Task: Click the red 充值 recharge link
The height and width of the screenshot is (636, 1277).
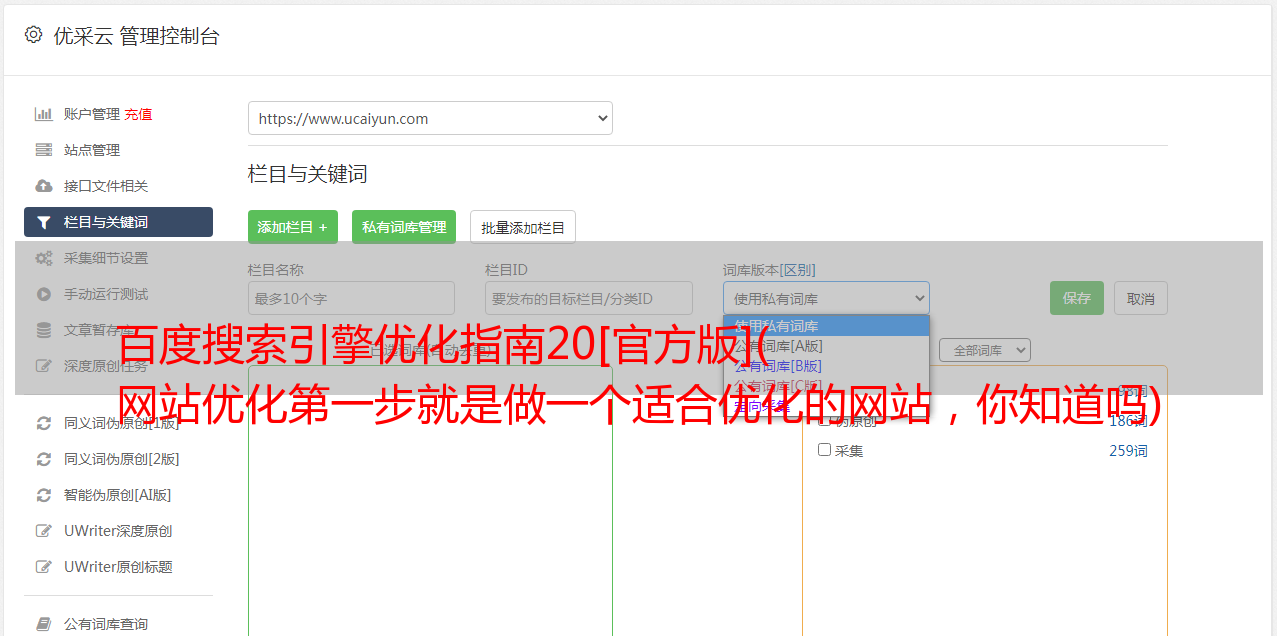Action: pos(138,114)
